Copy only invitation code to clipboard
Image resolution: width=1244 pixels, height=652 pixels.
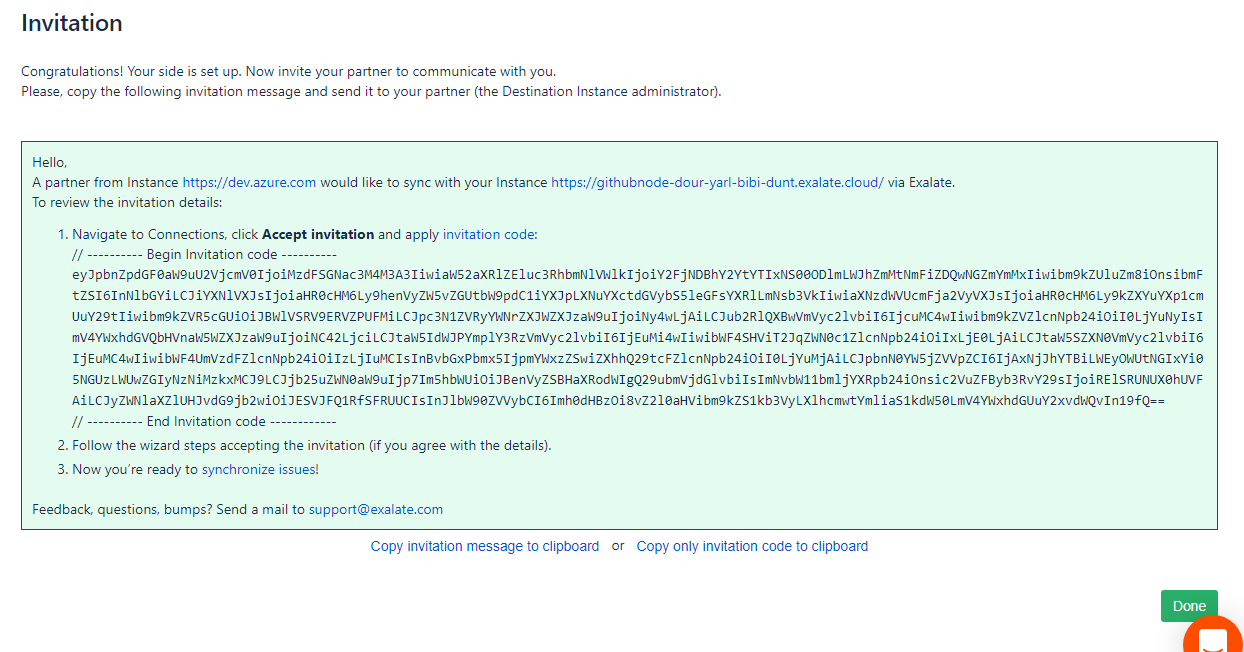point(752,546)
